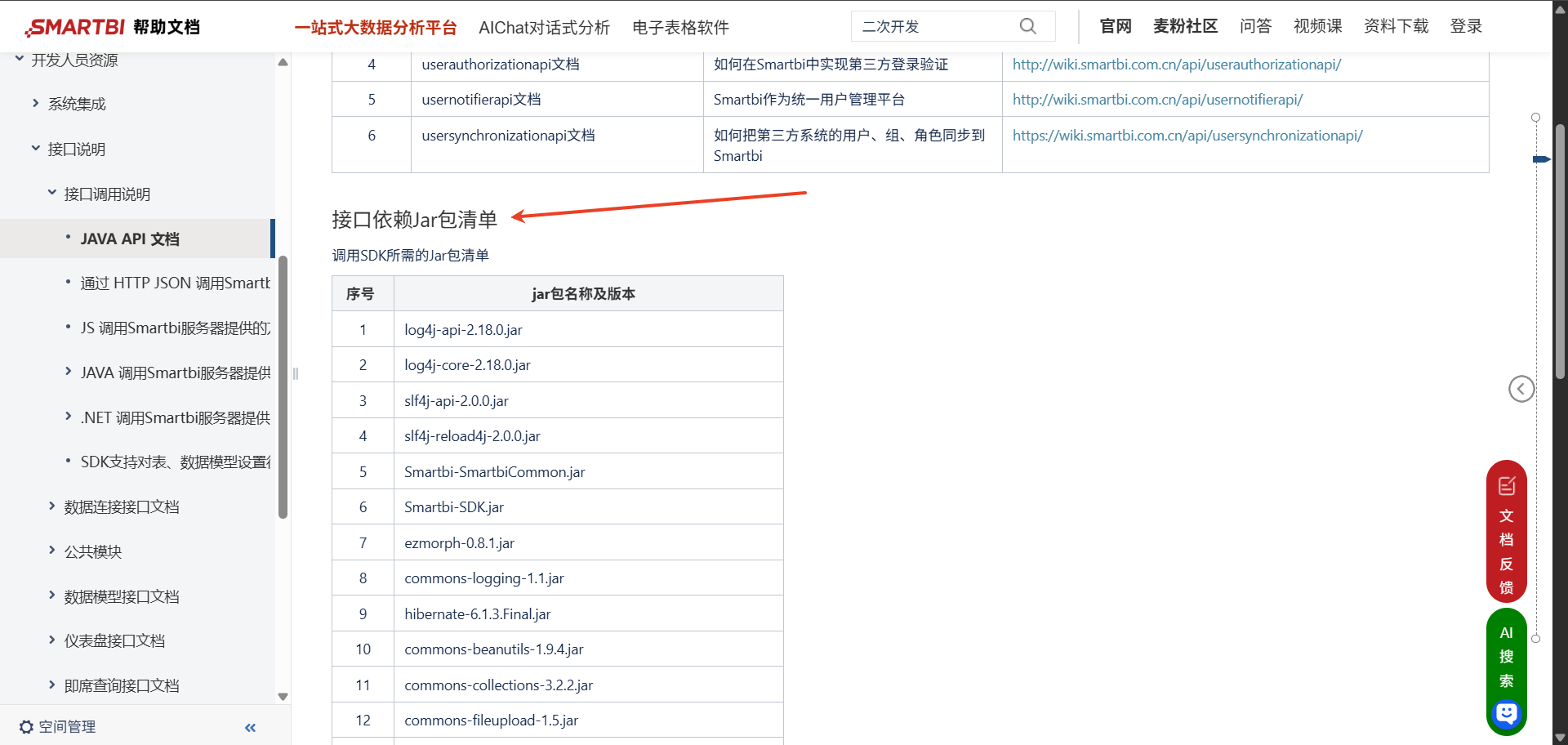Select the ezmorph-0.8.1.jar cell
The image size is (1568, 745).
coord(588,542)
